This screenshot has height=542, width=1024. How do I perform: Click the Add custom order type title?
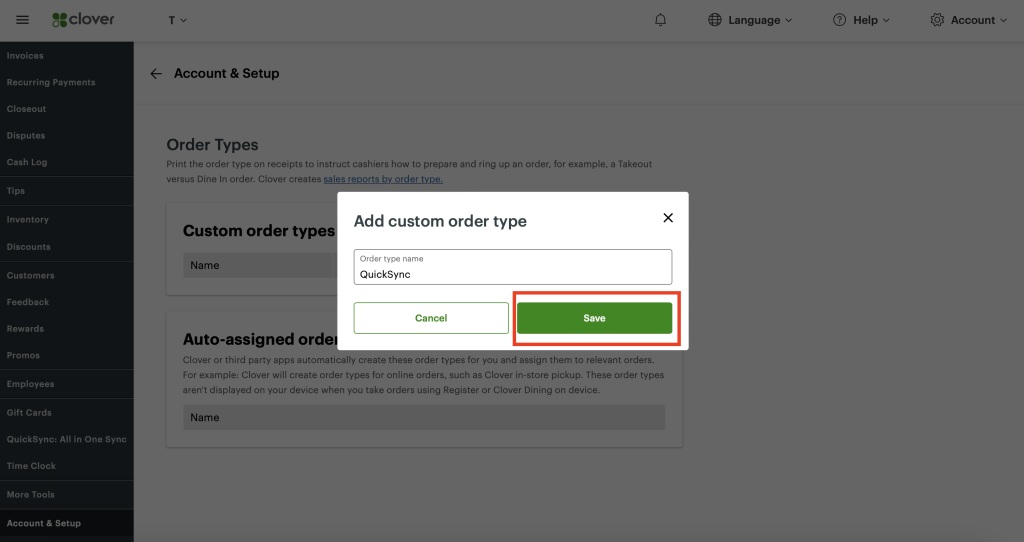pyautogui.click(x=440, y=221)
